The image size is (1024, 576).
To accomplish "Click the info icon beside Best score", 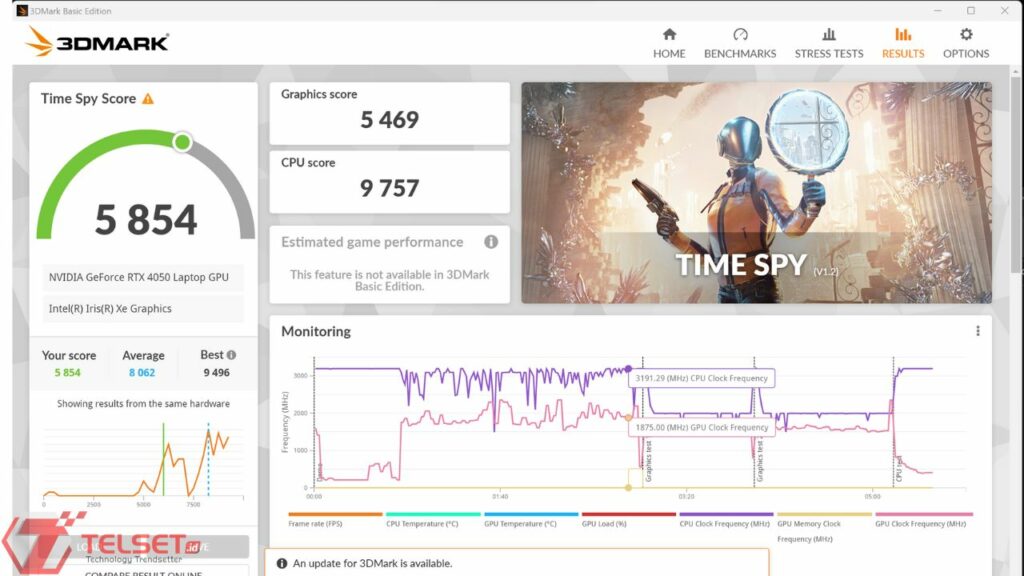I will coord(232,355).
